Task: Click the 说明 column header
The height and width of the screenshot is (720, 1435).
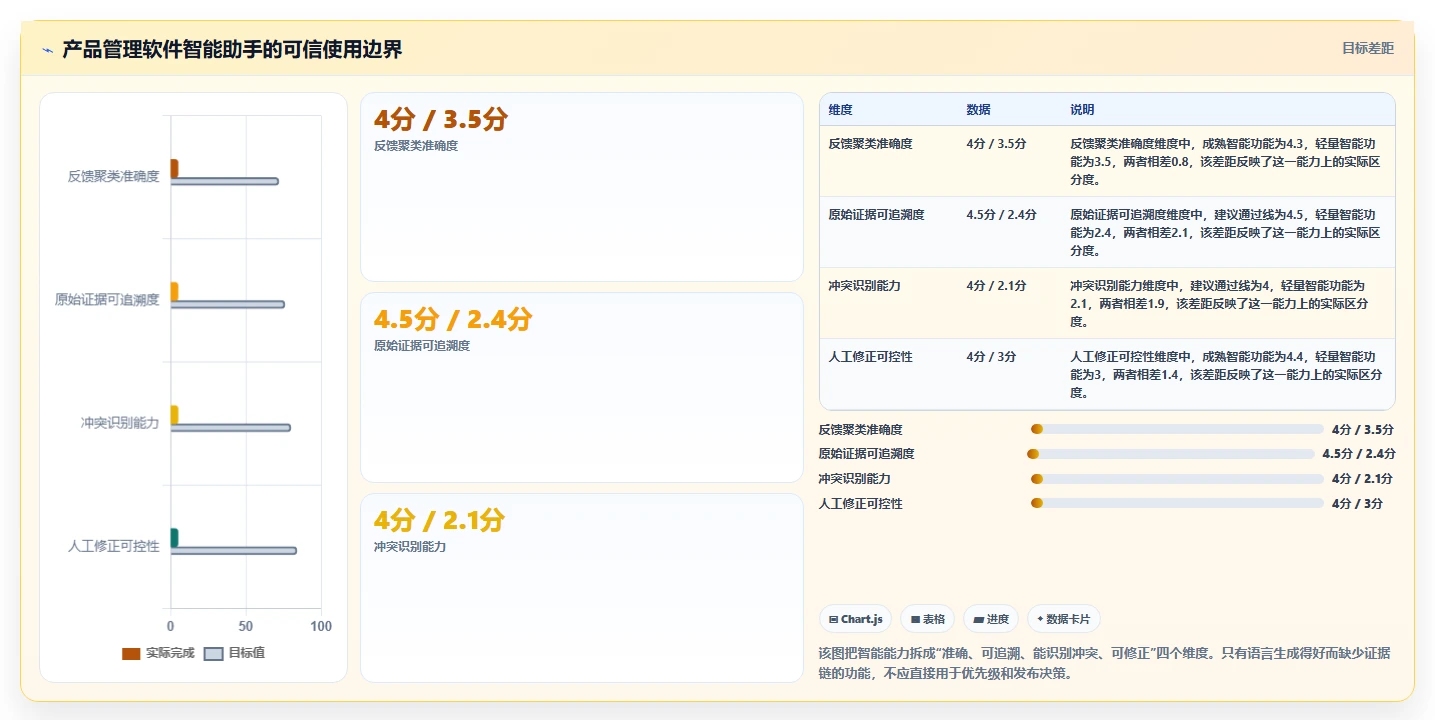Action: (1082, 110)
